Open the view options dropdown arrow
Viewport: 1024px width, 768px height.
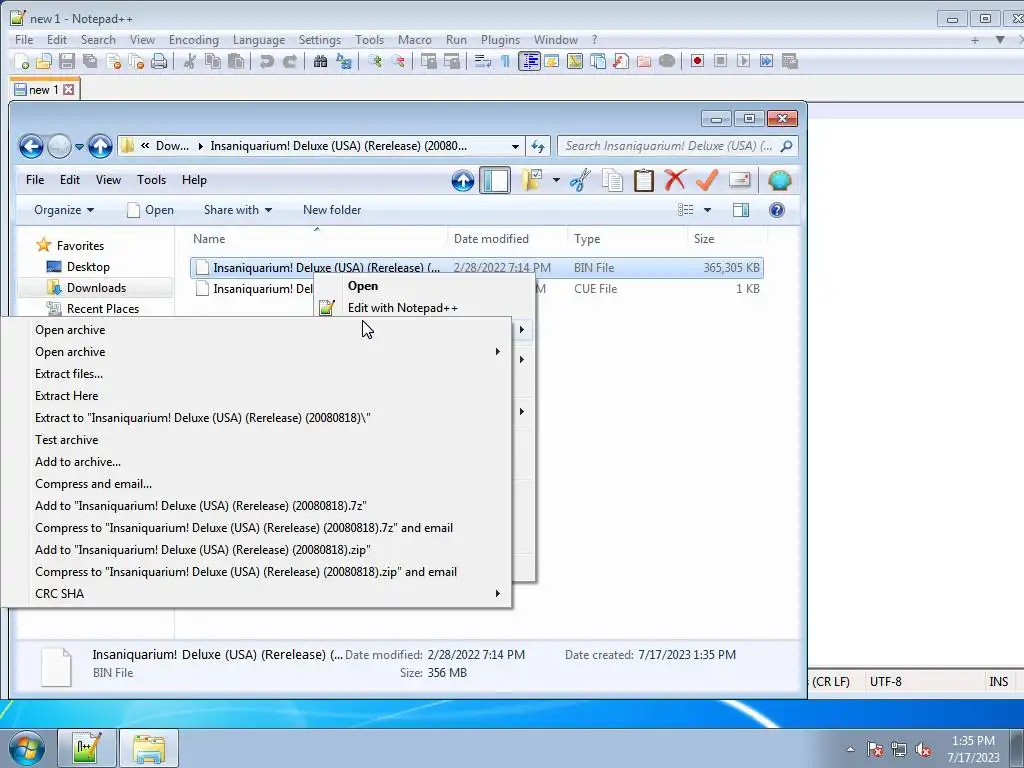click(x=707, y=210)
